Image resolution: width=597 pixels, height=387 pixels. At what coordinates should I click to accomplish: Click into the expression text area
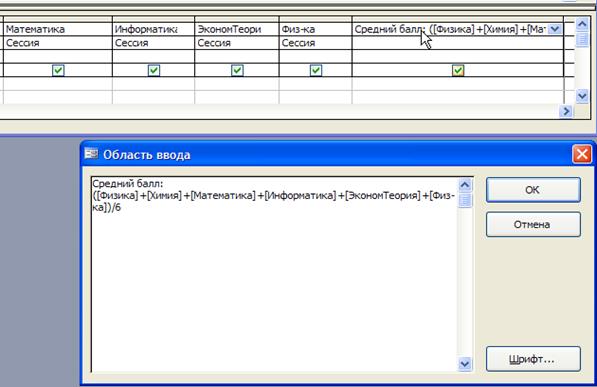point(274,274)
